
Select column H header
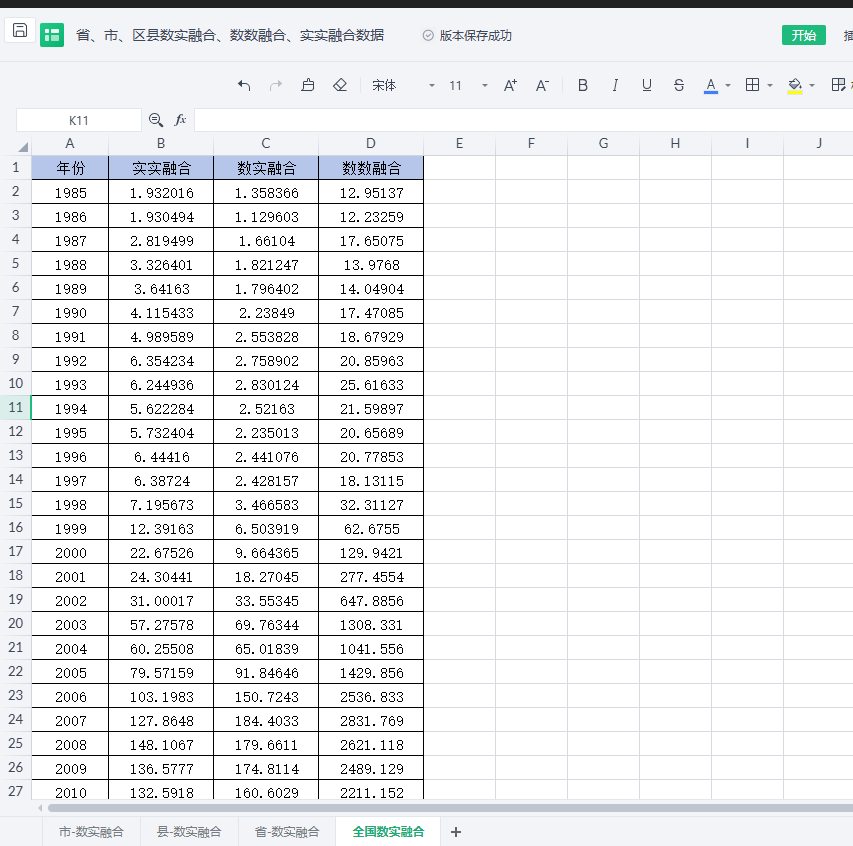(675, 143)
